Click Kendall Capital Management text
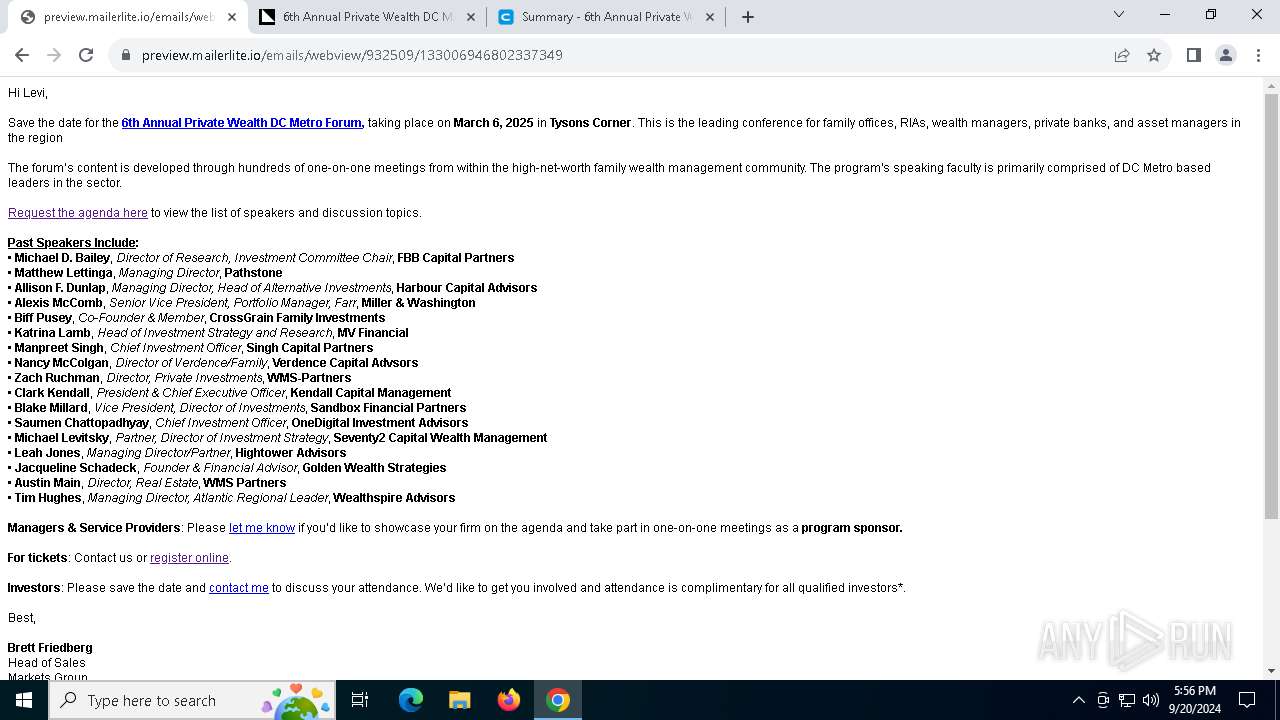 coord(371,393)
